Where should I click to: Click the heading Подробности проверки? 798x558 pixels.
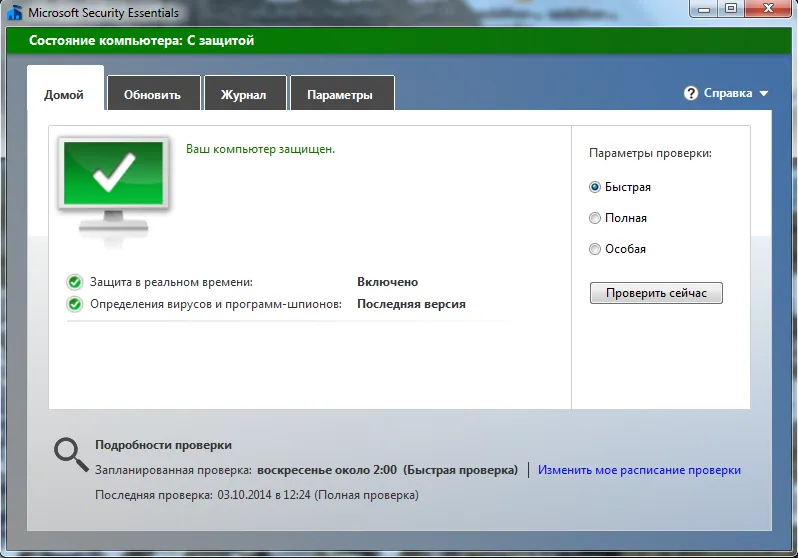(163, 445)
